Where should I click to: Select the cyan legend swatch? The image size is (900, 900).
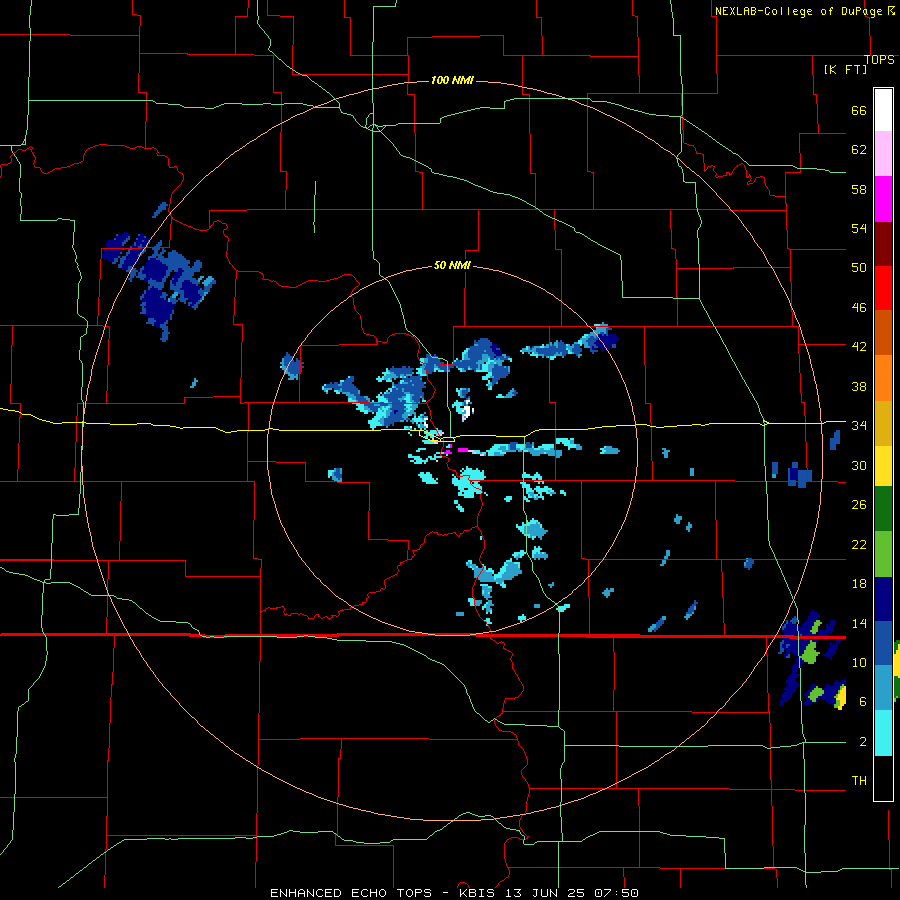(883, 733)
